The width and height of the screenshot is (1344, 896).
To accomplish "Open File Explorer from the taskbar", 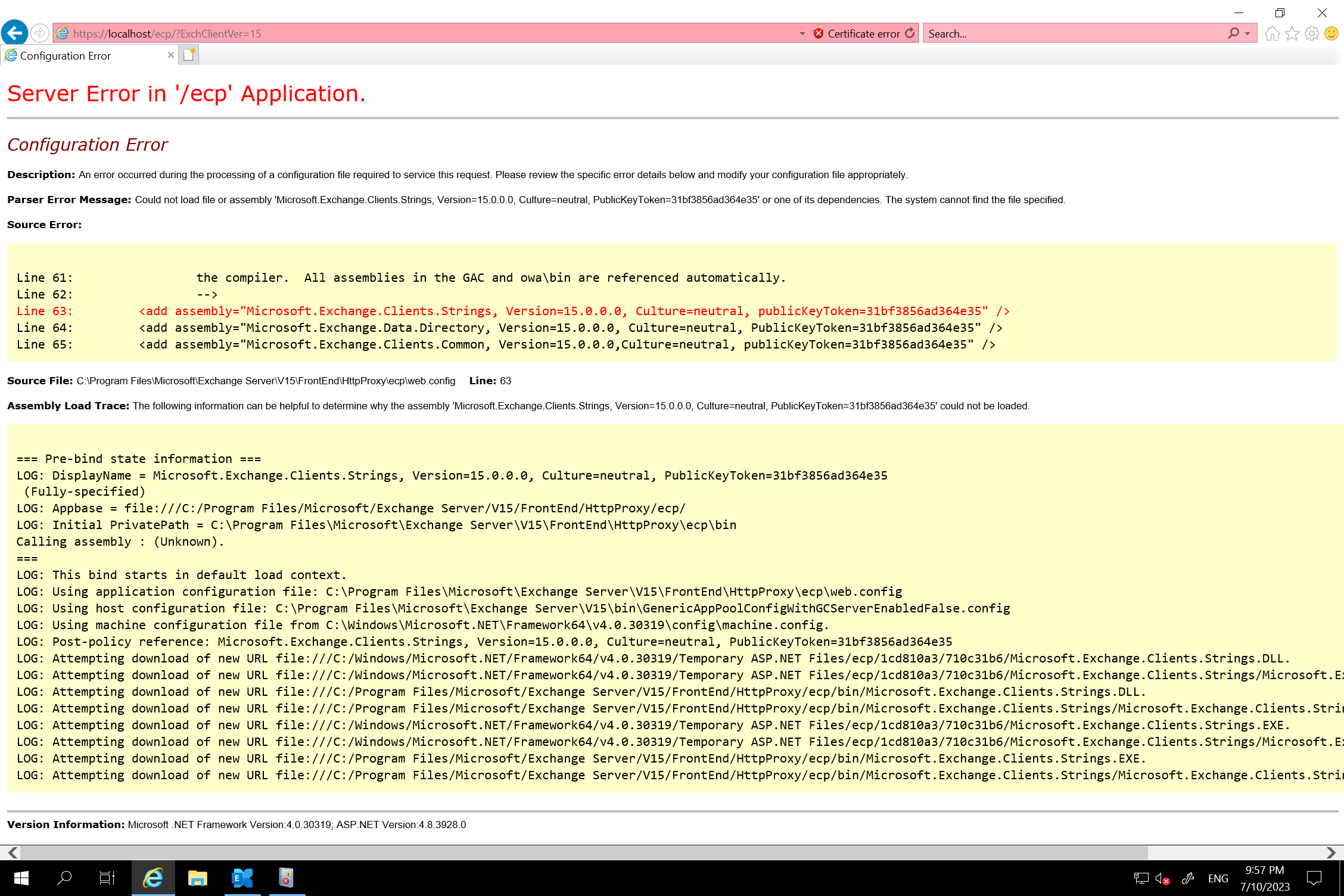I will click(x=197, y=878).
